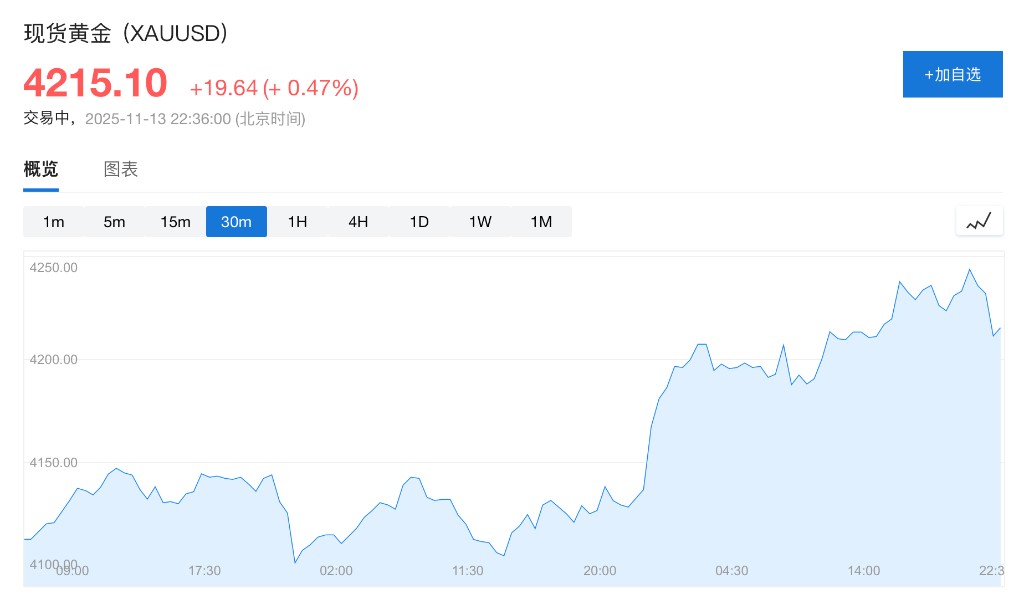Viewport: 1024px width, 598px height.
Task: Switch chart to 1H interval
Action: click(x=297, y=221)
